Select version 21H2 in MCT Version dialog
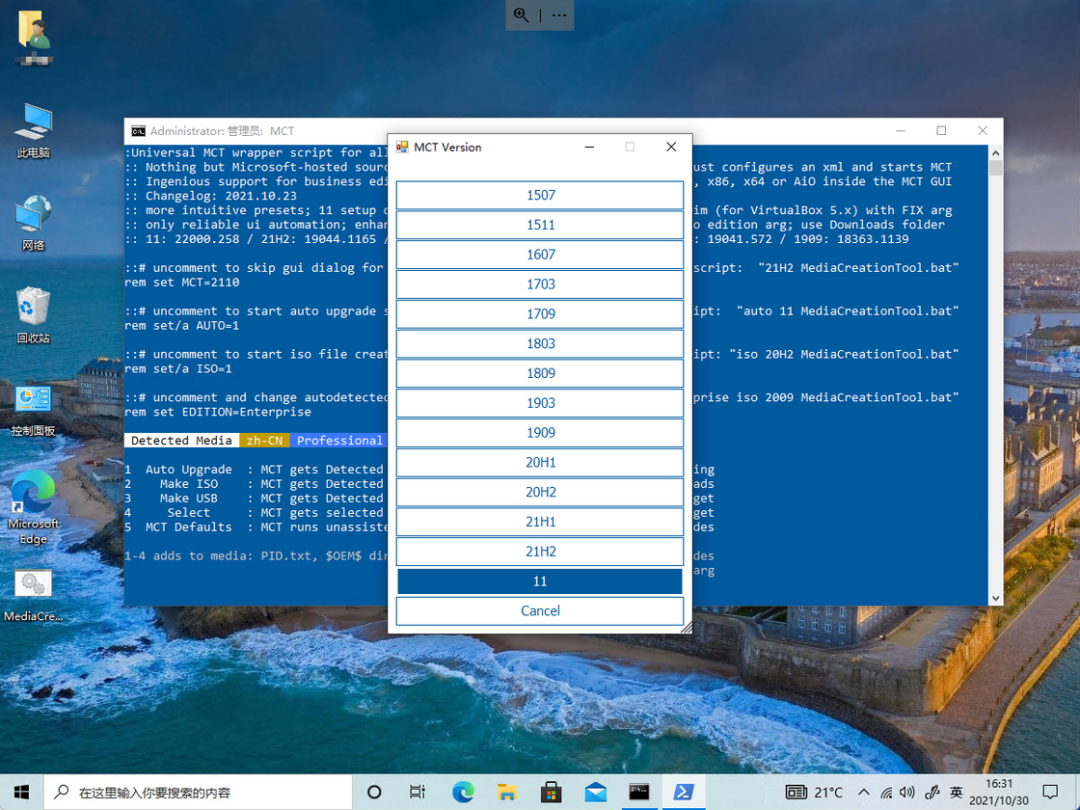The width and height of the screenshot is (1080, 810). (x=540, y=551)
